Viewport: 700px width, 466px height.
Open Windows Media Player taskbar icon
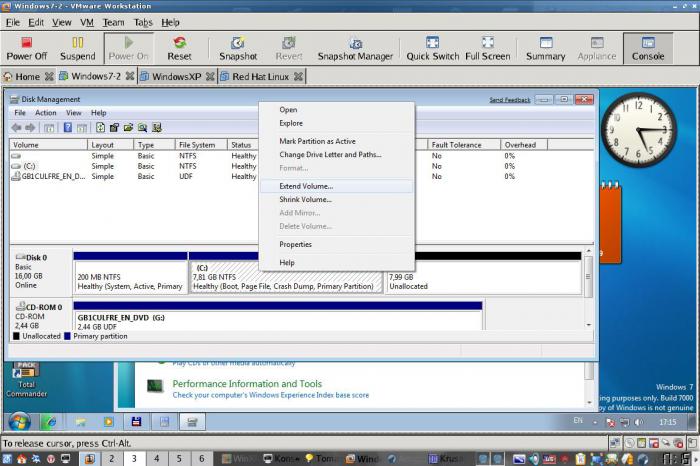click(108, 422)
